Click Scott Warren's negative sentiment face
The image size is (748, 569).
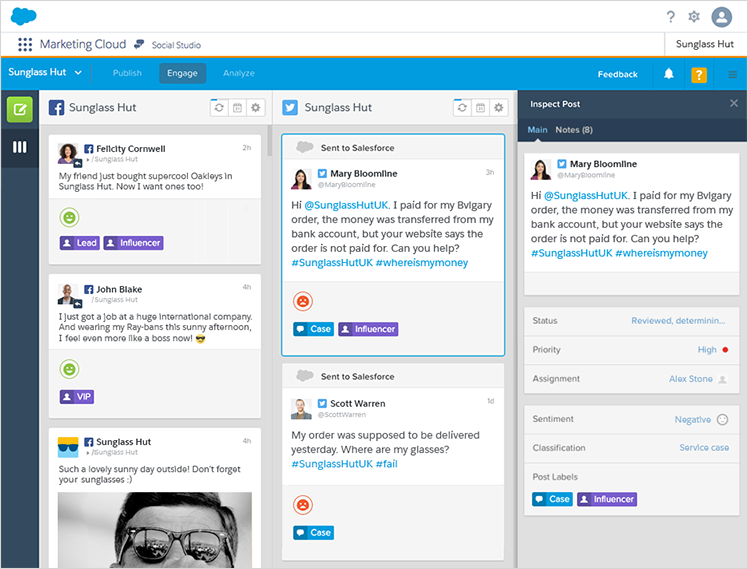coord(303,505)
